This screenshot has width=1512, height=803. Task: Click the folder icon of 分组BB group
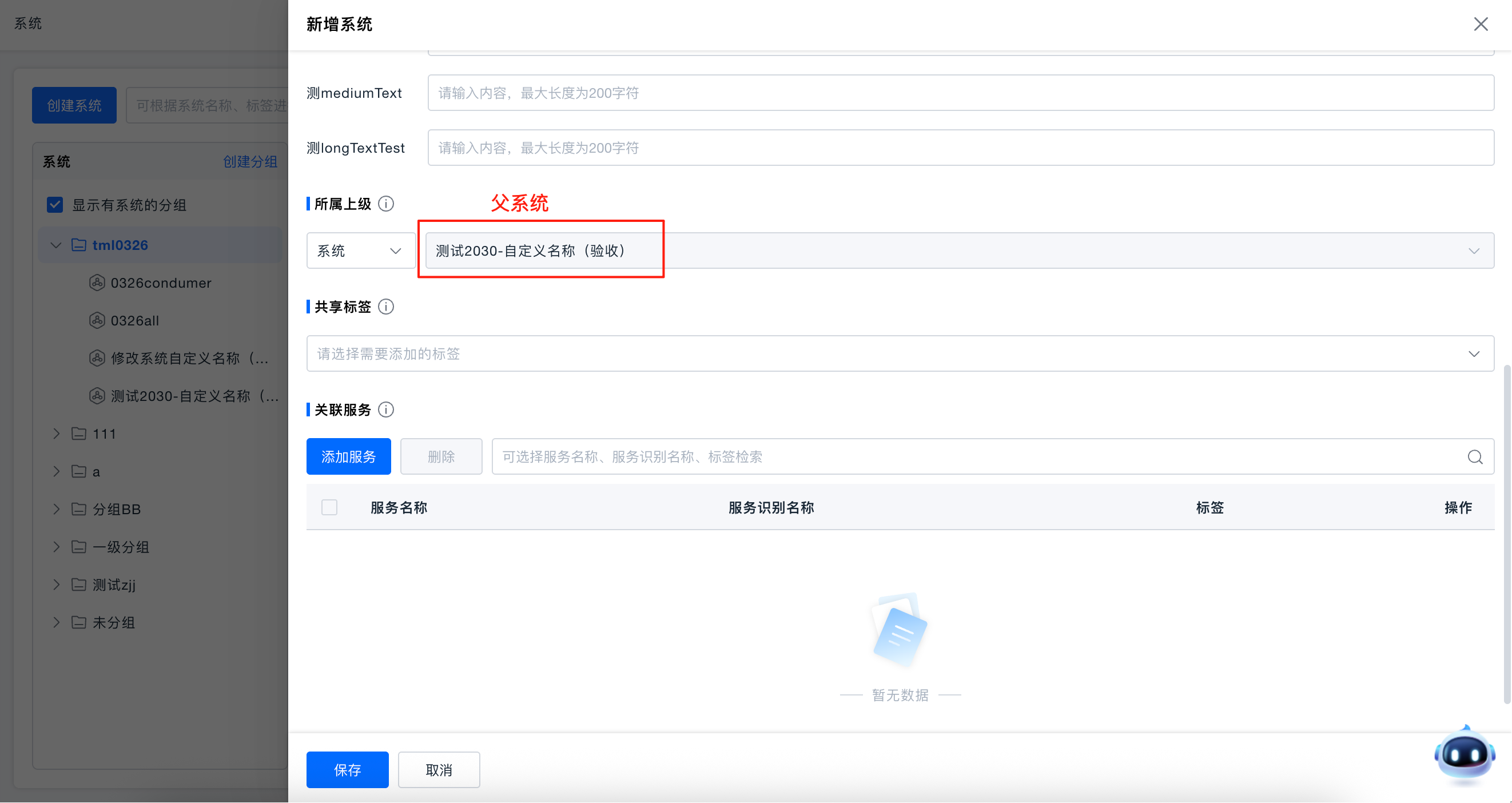tap(79, 509)
